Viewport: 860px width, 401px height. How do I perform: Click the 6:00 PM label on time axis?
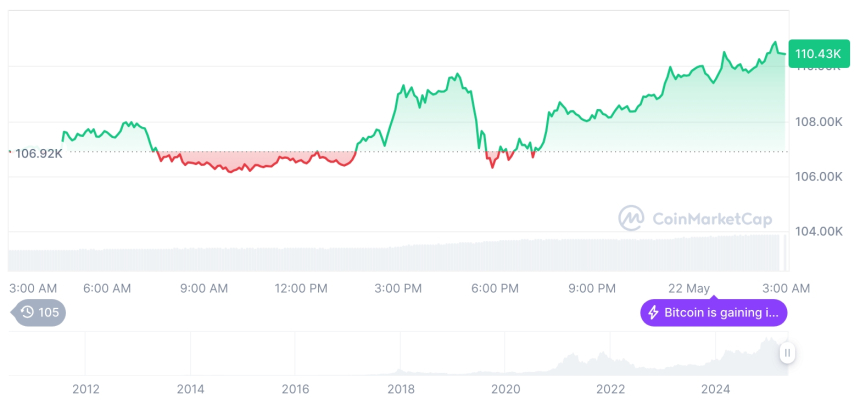coord(495,288)
